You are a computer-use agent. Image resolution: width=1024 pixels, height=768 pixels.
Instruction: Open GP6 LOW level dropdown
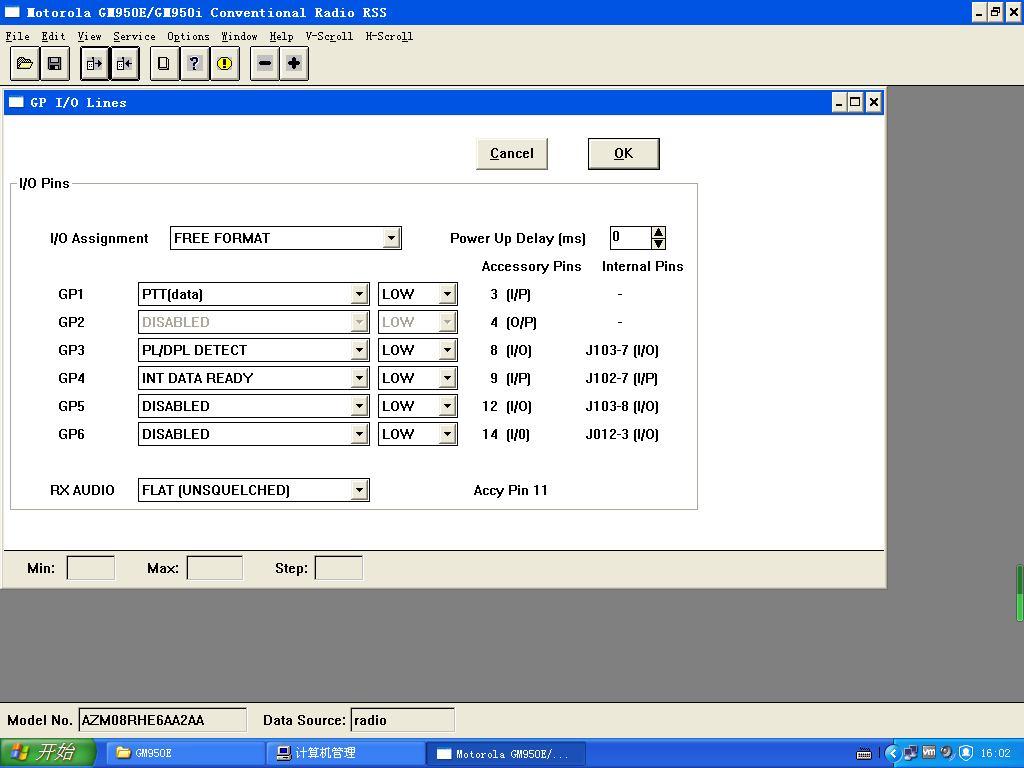(x=447, y=434)
